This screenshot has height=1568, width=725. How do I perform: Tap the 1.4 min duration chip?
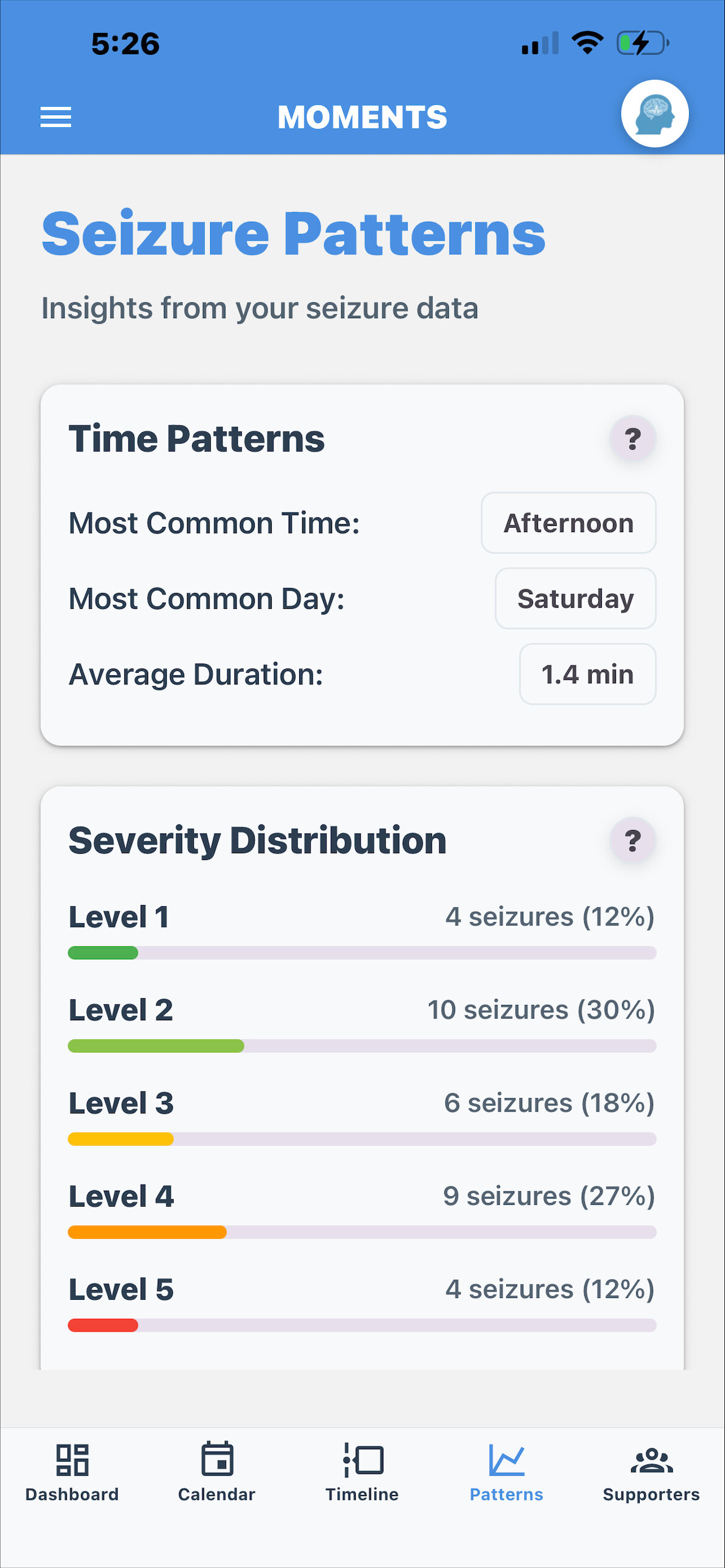coord(587,675)
